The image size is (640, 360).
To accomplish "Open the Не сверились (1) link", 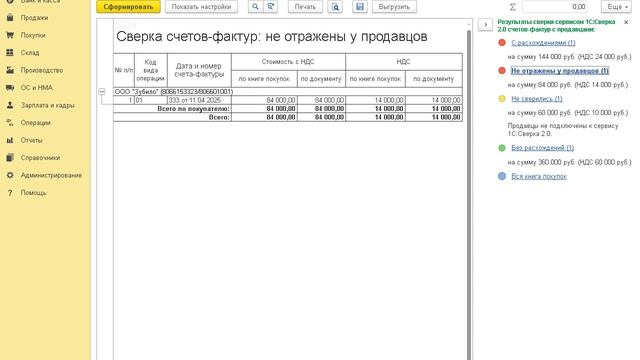I will tap(537, 98).
